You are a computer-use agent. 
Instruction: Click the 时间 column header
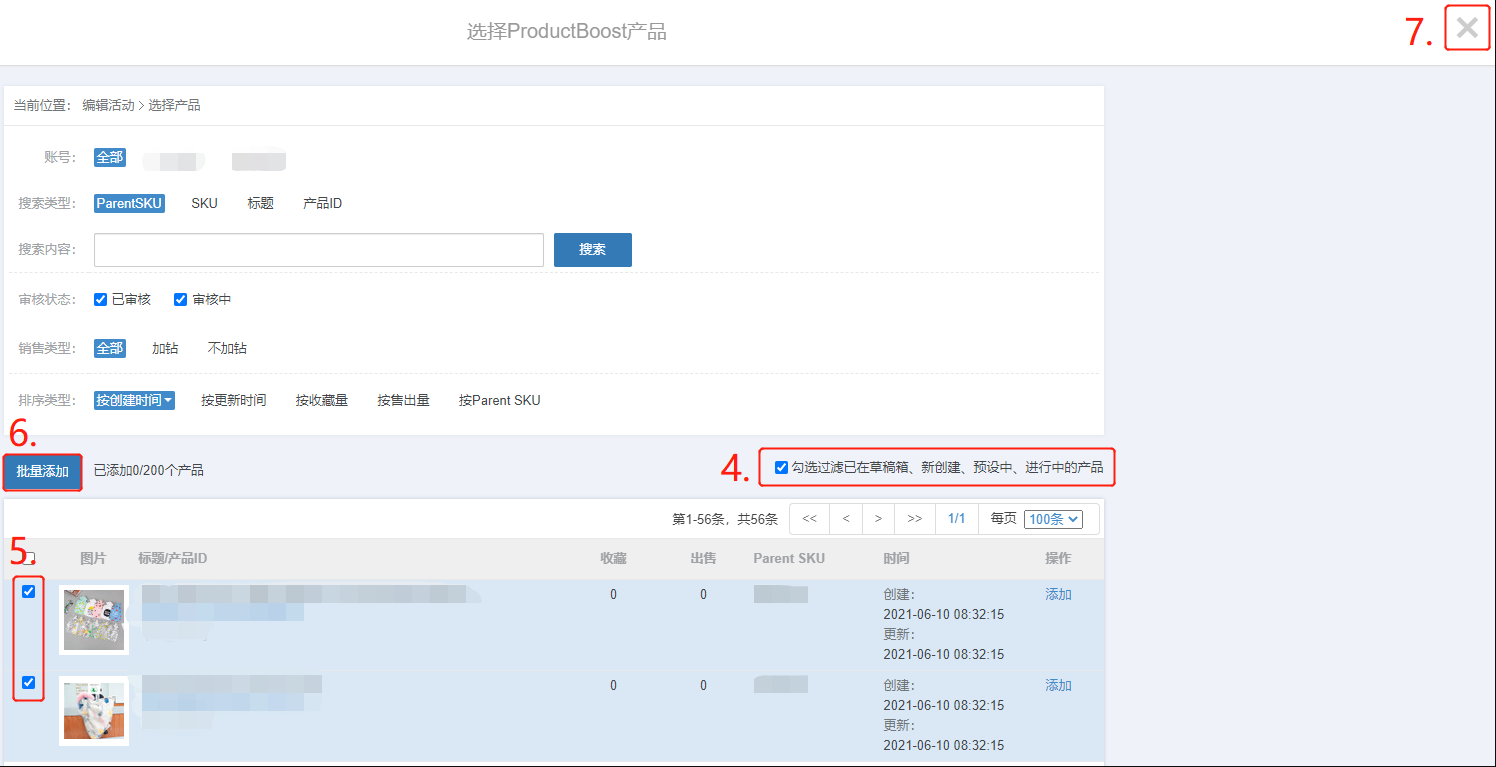coord(897,558)
